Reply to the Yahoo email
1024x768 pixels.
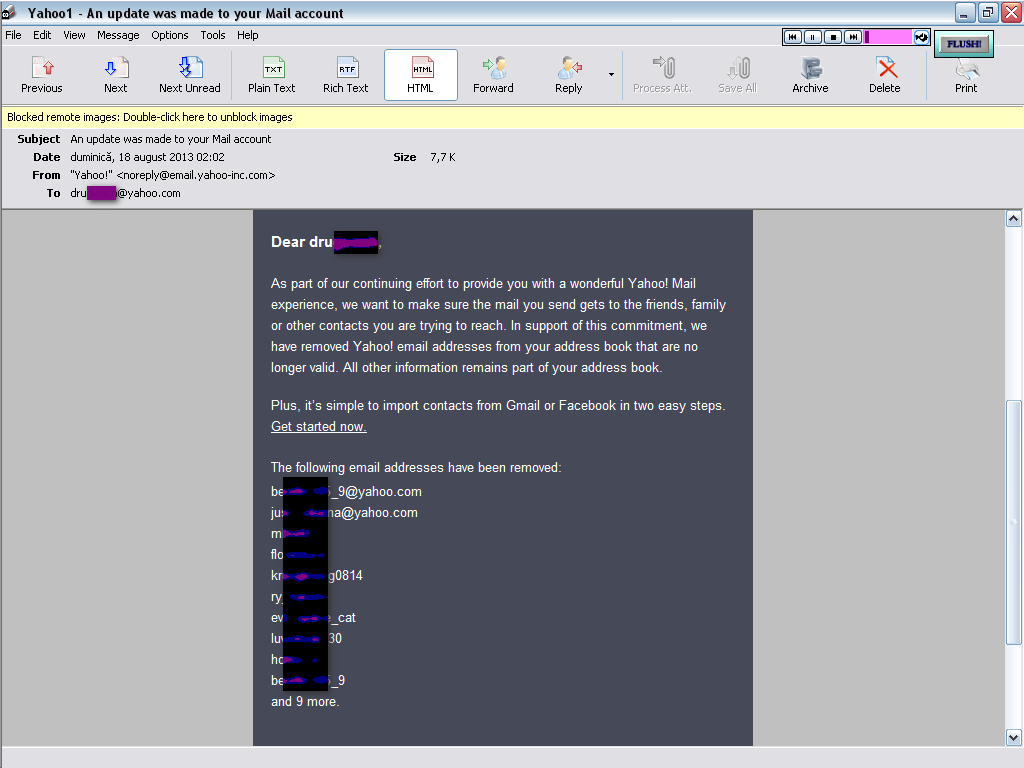568,75
